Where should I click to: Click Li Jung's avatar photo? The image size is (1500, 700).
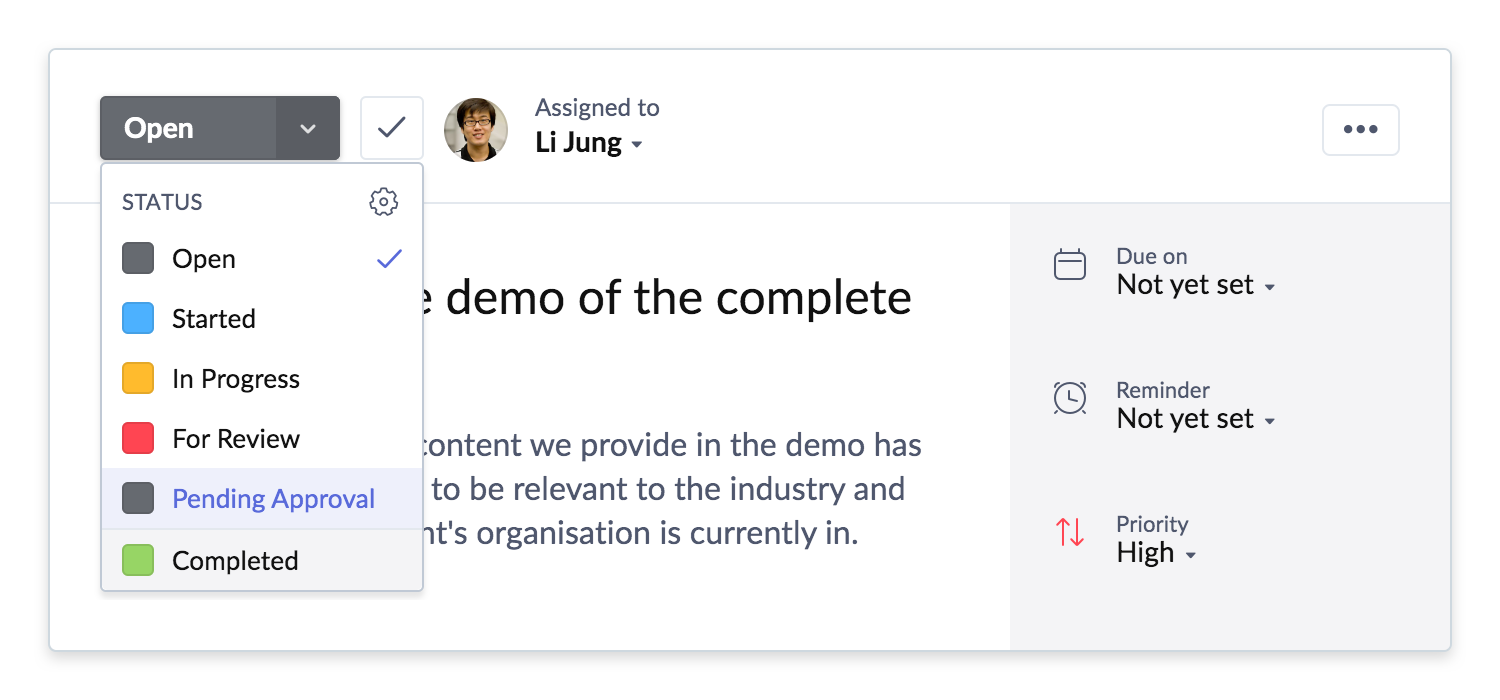476,129
